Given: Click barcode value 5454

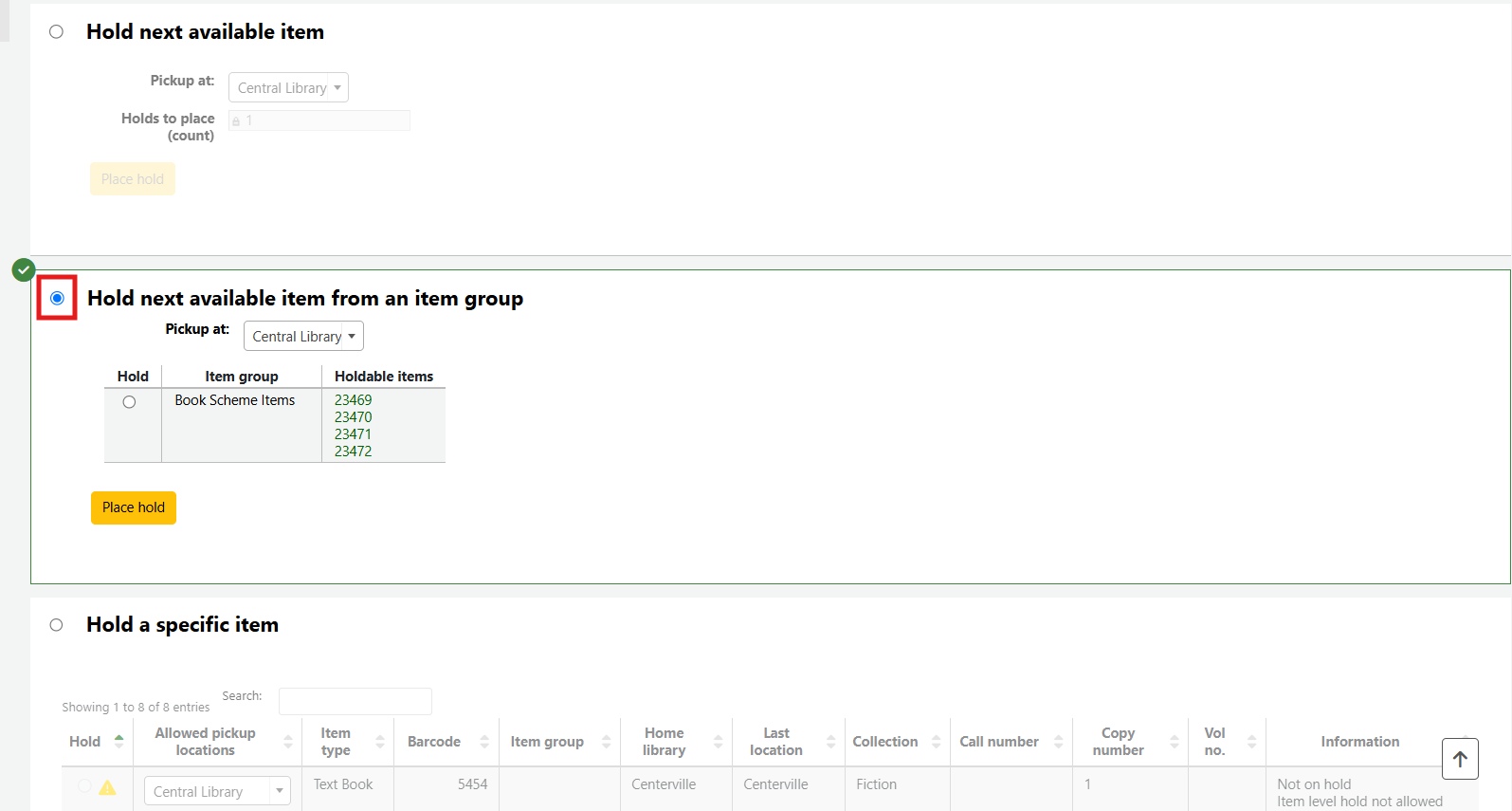Looking at the screenshot, I should [x=472, y=784].
